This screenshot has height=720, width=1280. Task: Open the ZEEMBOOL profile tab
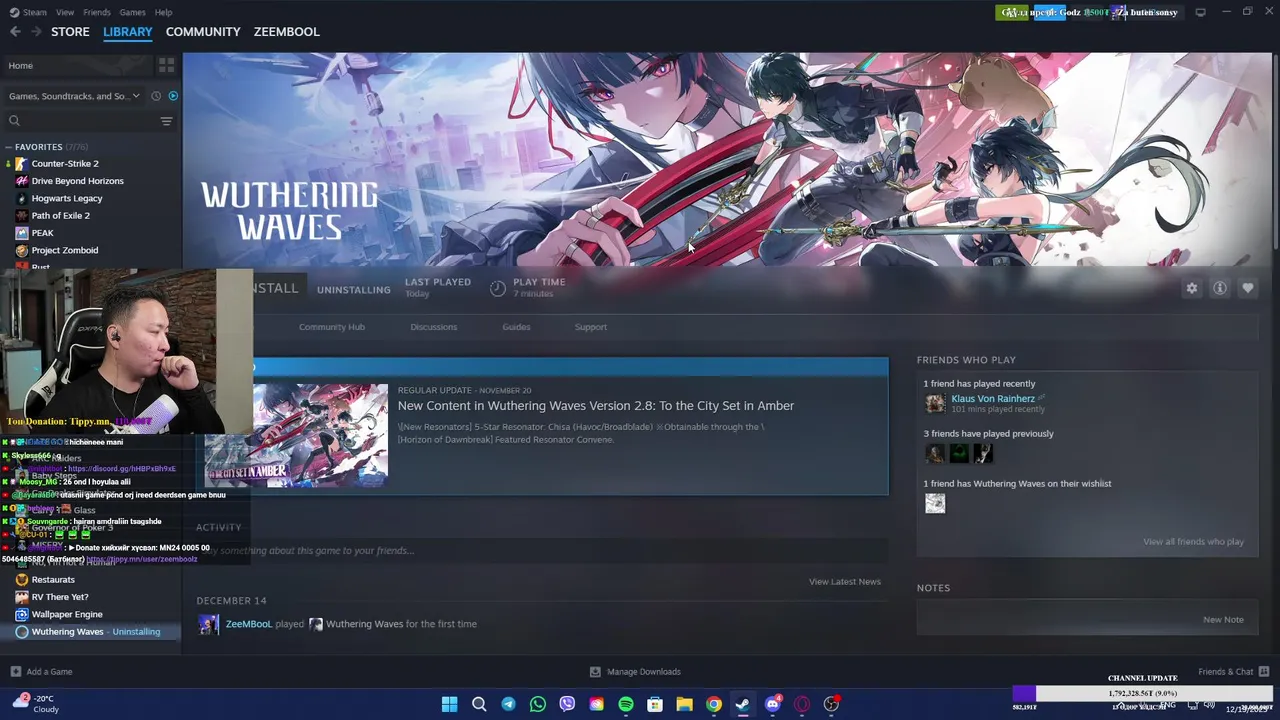point(287,32)
